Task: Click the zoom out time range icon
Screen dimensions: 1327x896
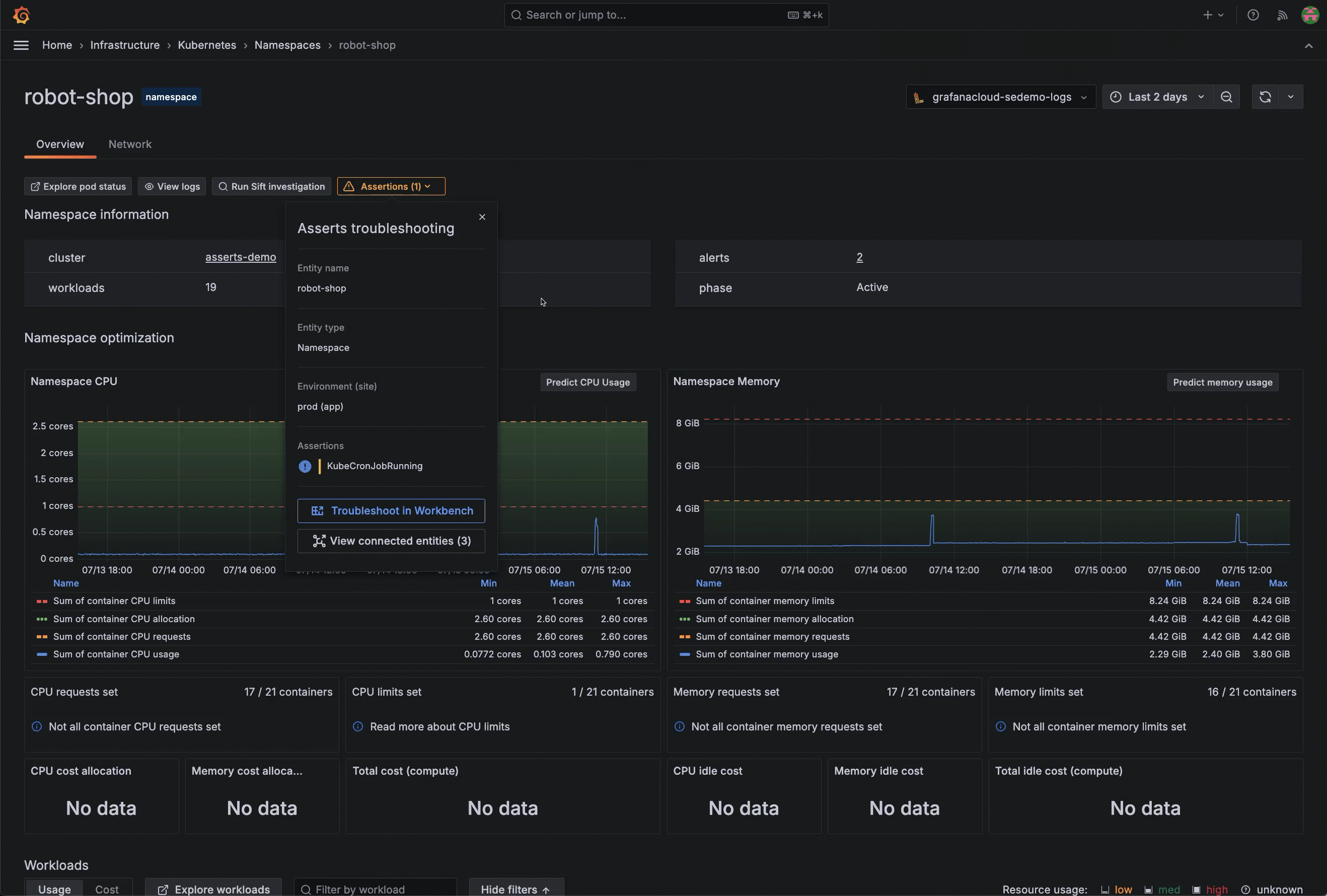Action: pyautogui.click(x=1226, y=97)
